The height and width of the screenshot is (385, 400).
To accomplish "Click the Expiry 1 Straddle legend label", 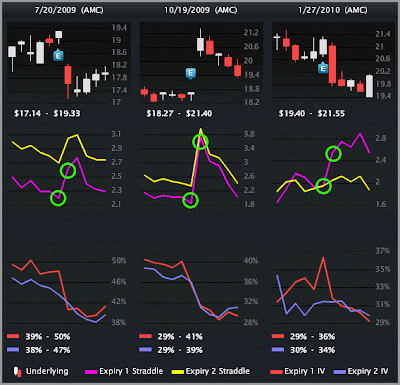I will (131, 371).
